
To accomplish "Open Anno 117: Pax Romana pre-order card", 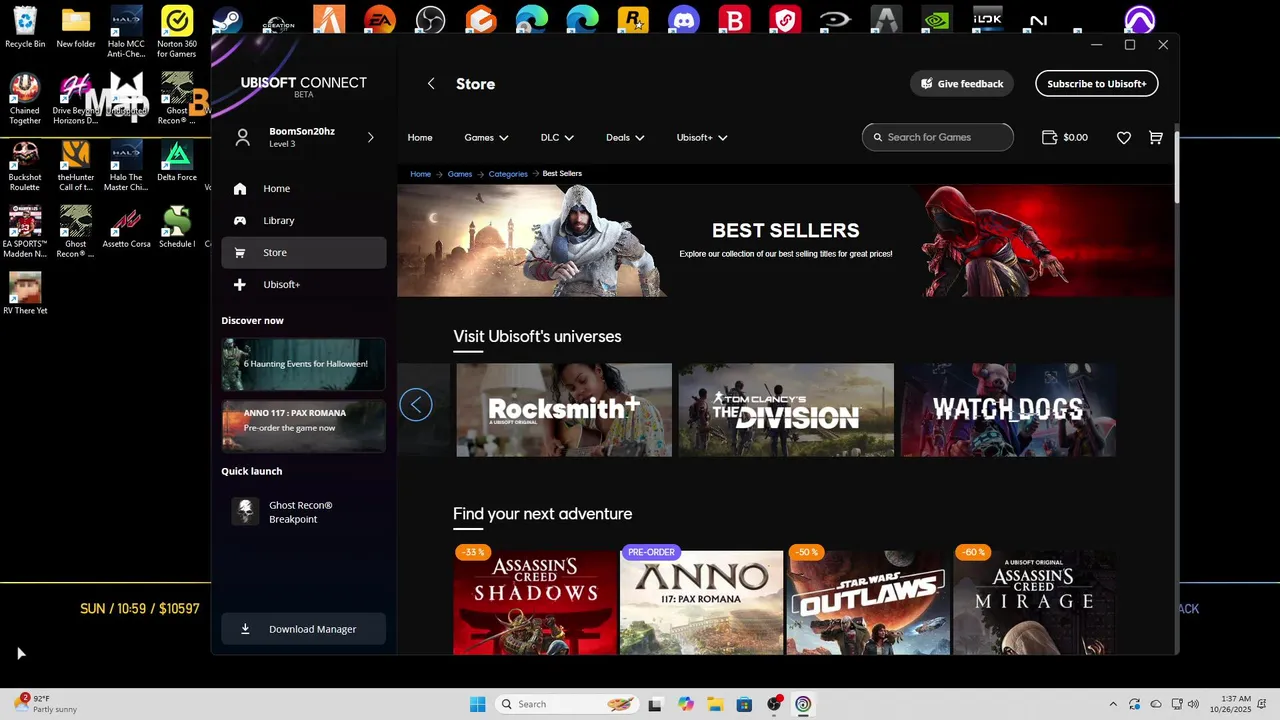I will click(x=702, y=603).
